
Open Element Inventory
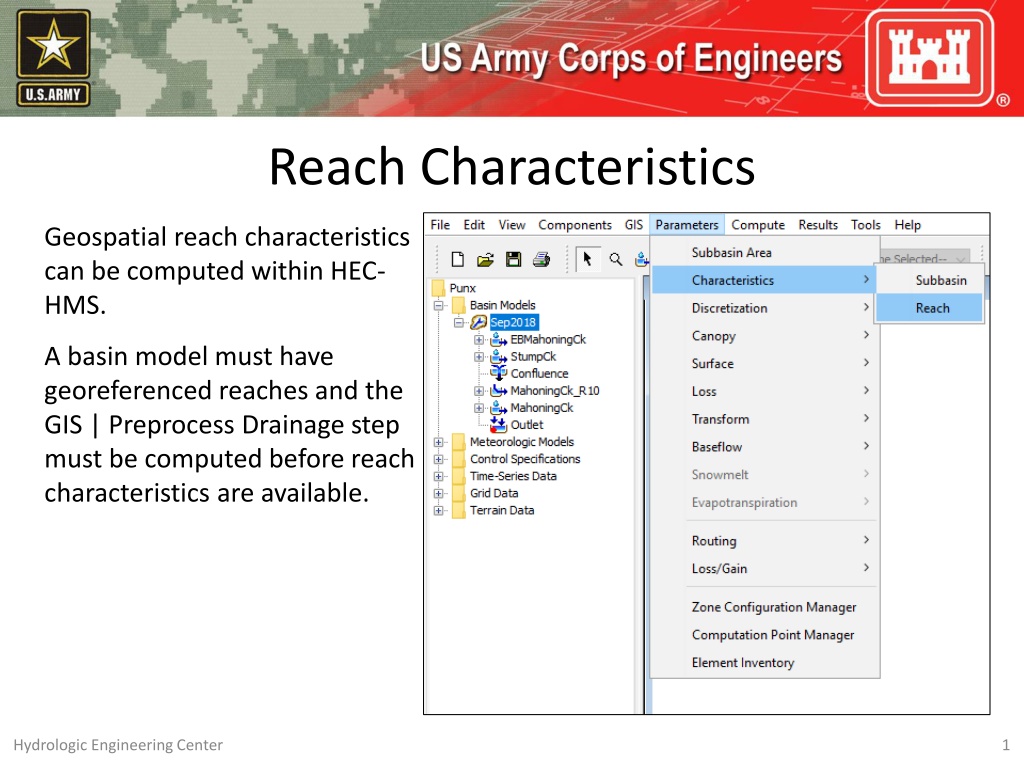(x=765, y=662)
